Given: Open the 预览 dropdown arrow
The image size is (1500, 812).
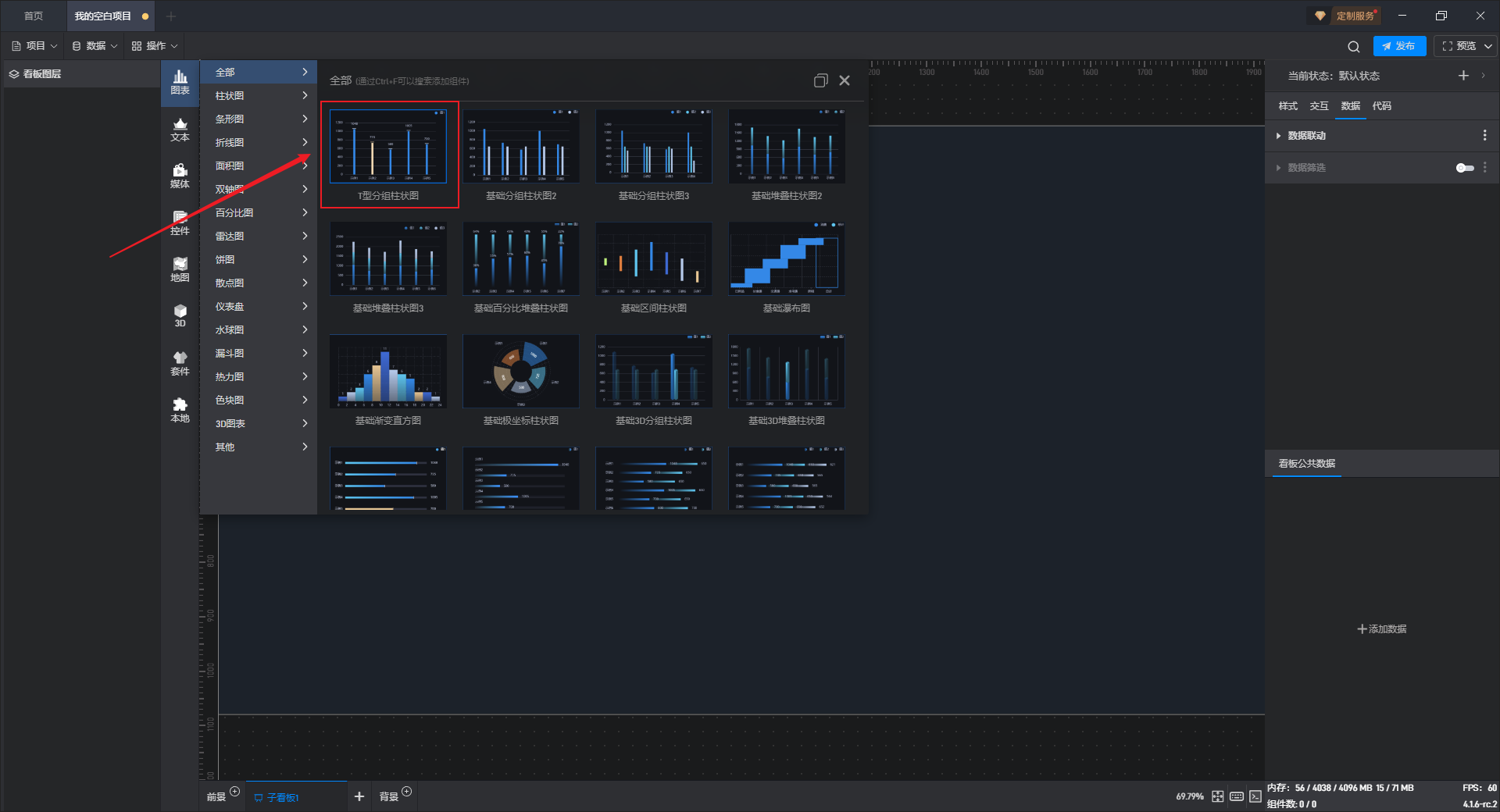Looking at the screenshot, I should click(x=1488, y=46).
